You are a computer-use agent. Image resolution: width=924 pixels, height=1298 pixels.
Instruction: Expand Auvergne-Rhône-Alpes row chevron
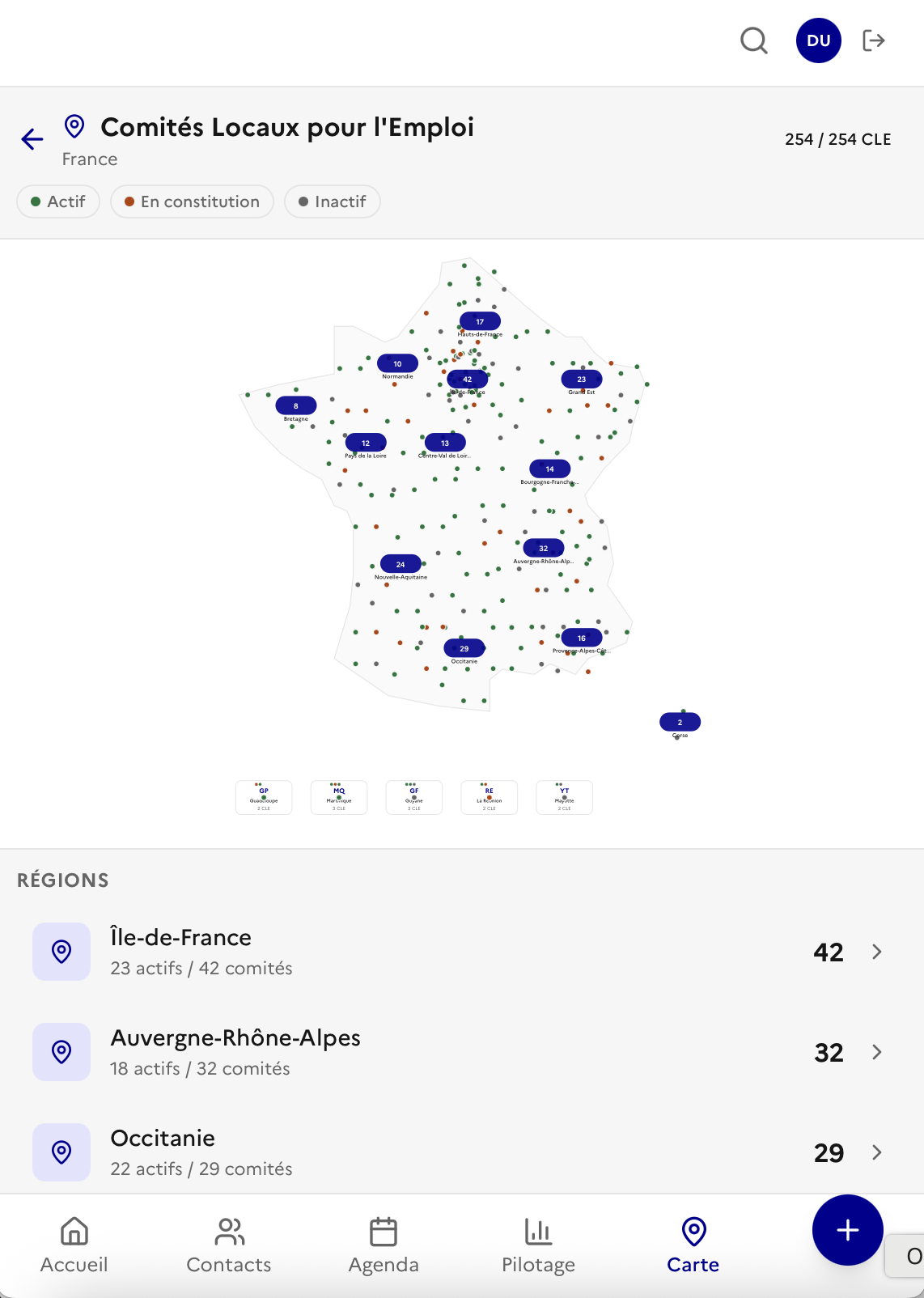(877, 1052)
